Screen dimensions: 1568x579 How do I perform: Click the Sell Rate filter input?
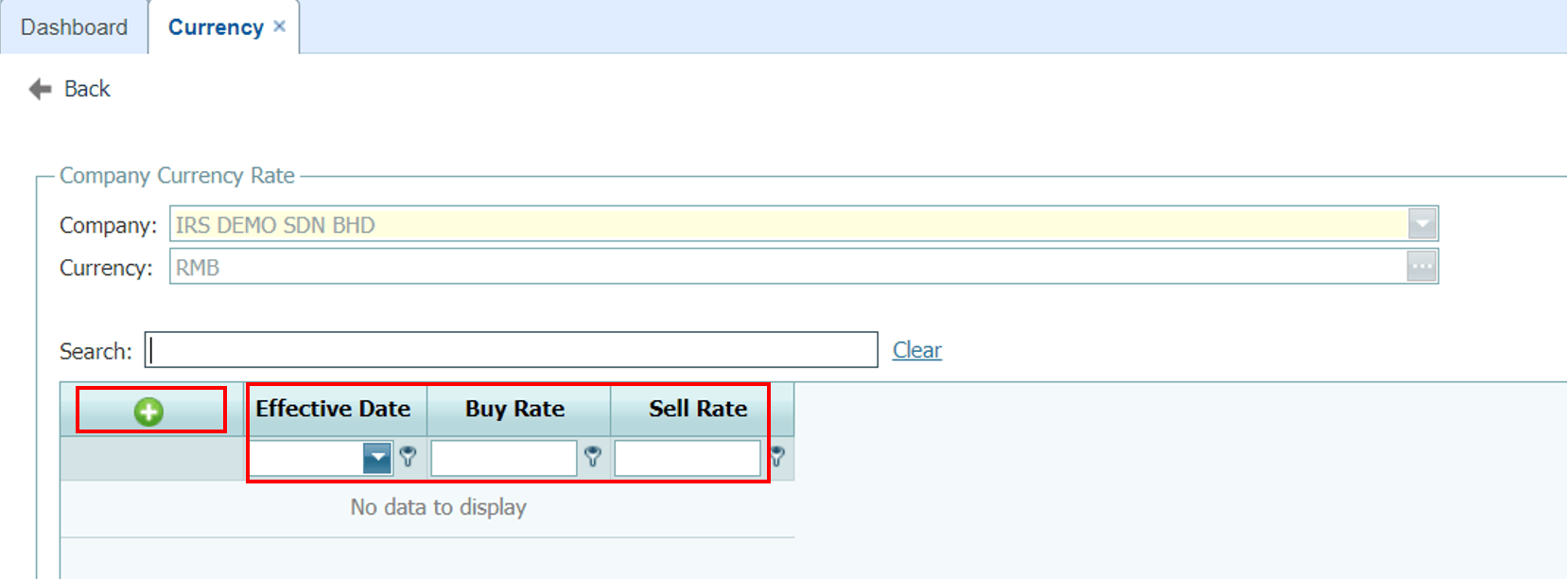[x=688, y=458]
